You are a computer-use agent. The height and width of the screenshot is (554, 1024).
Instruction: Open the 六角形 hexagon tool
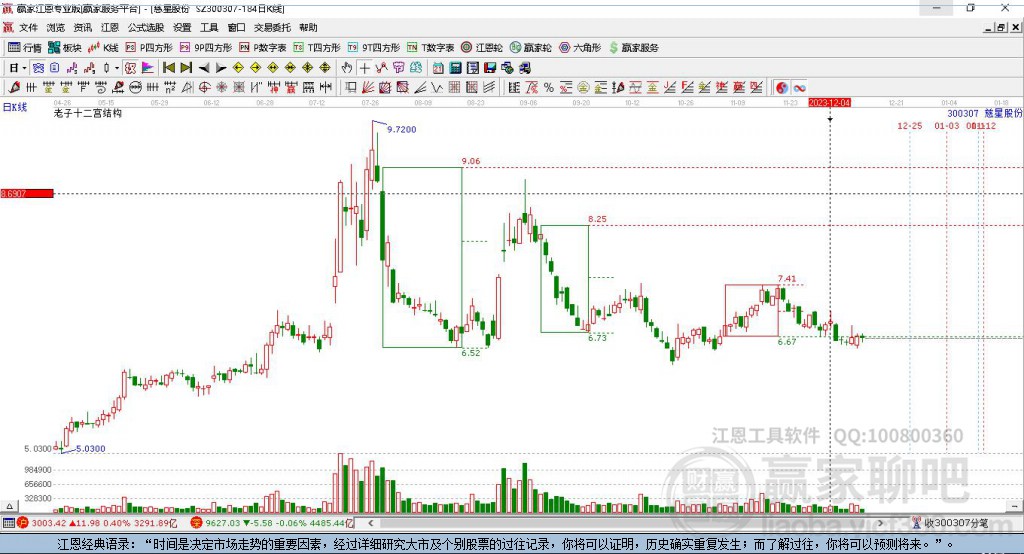coord(580,48)
